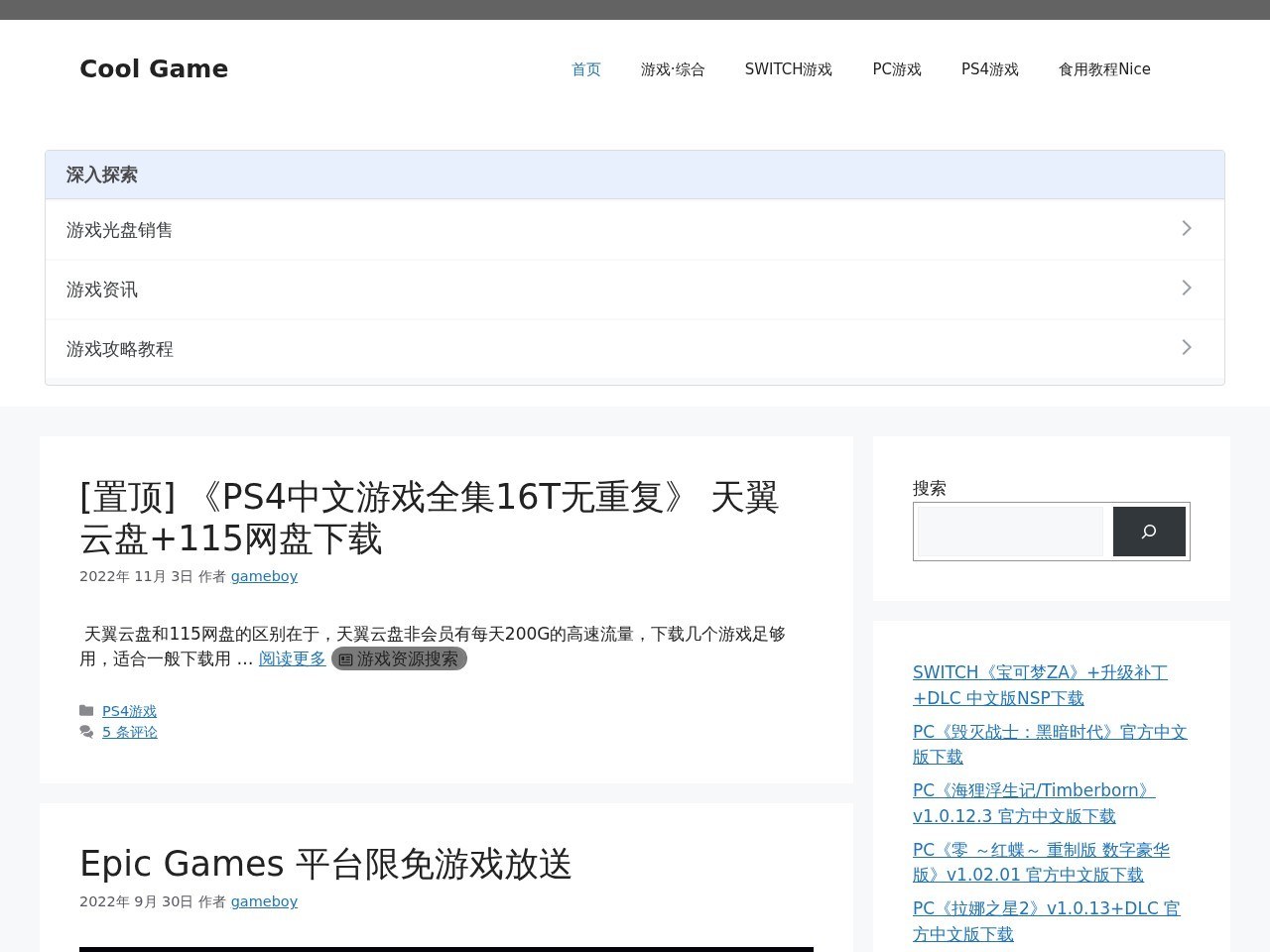Expand the chevron next to 游戏资讯

[x=1187, y=289]
